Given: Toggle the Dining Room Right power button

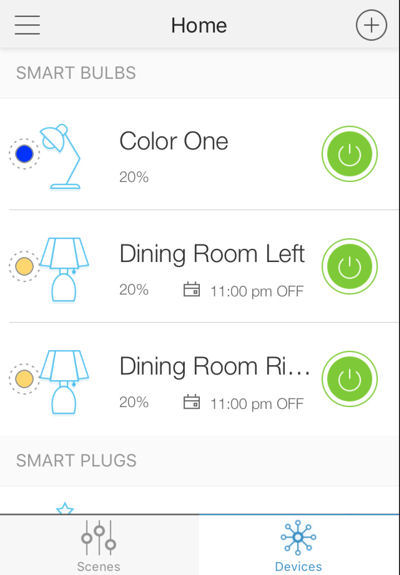Looking at the screenshot, I should (x=349, y=379).
